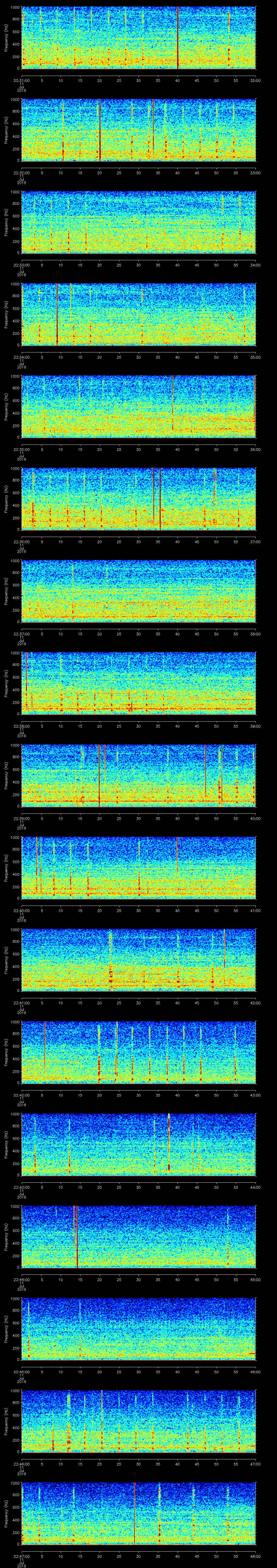The width and height of the screenshot is (277, 1568).
Task: Click the '48:00' end time label
Action: (255, 1556)
